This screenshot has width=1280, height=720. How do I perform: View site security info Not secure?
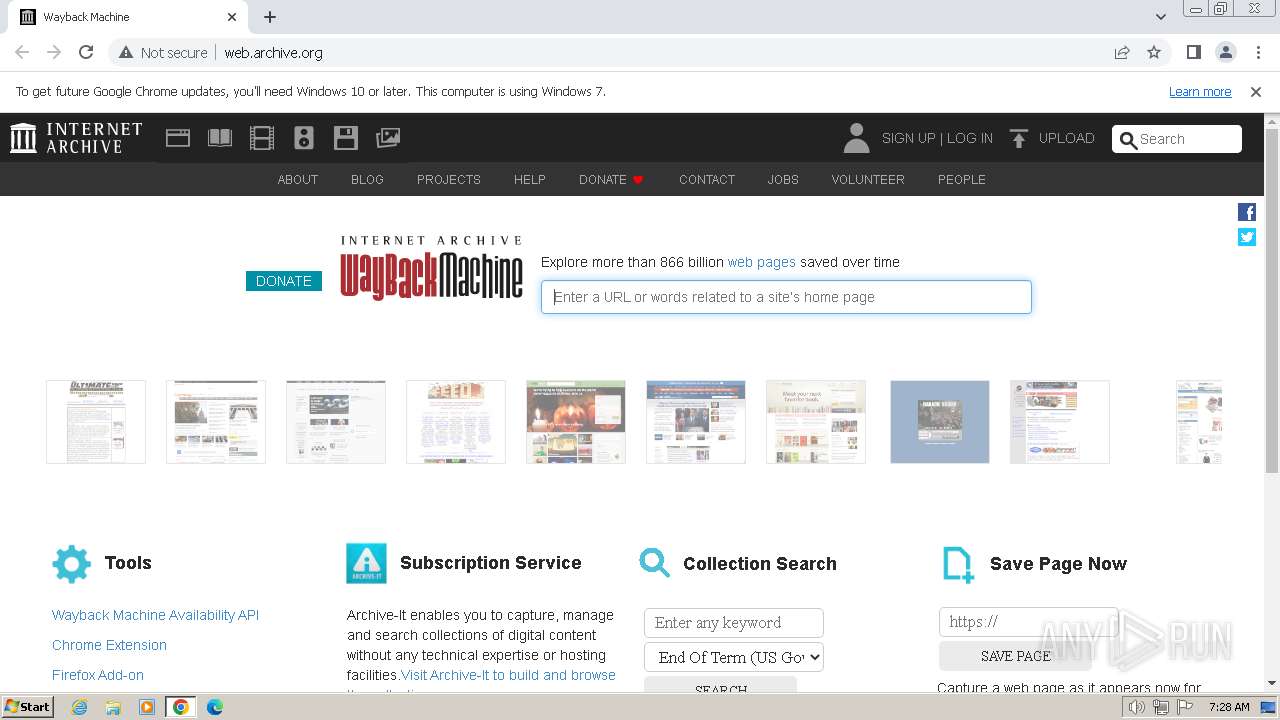163,53
